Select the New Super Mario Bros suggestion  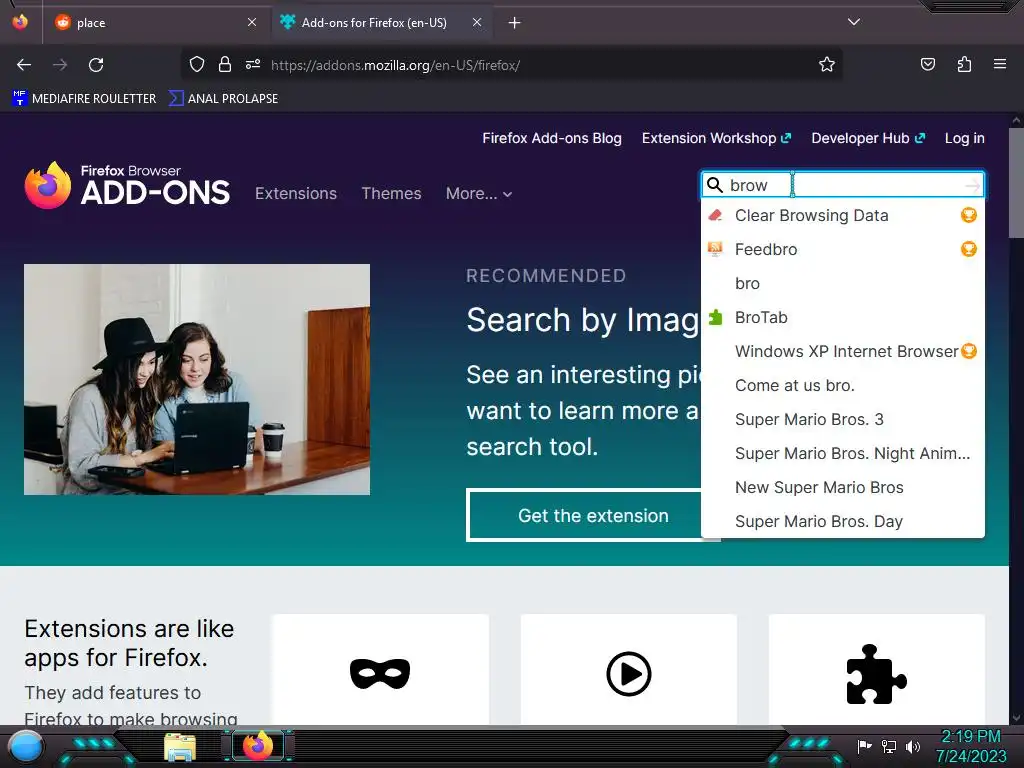click(842, 487)
